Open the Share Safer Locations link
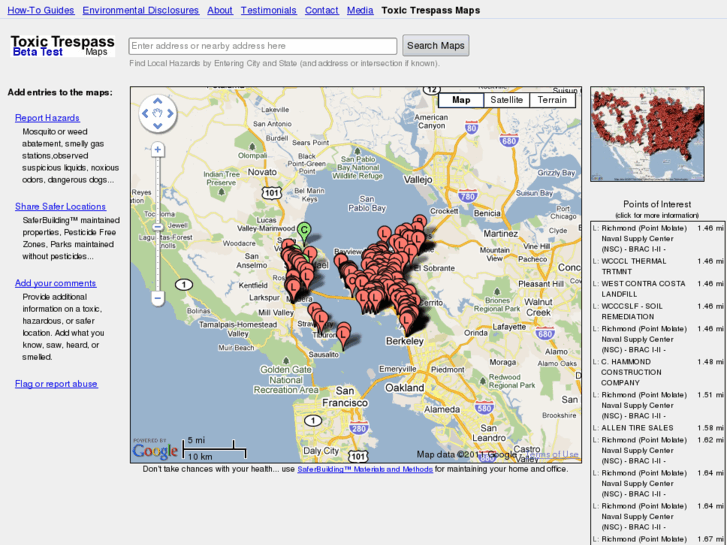This screenshot has width=727, height=545. point(60,206)
